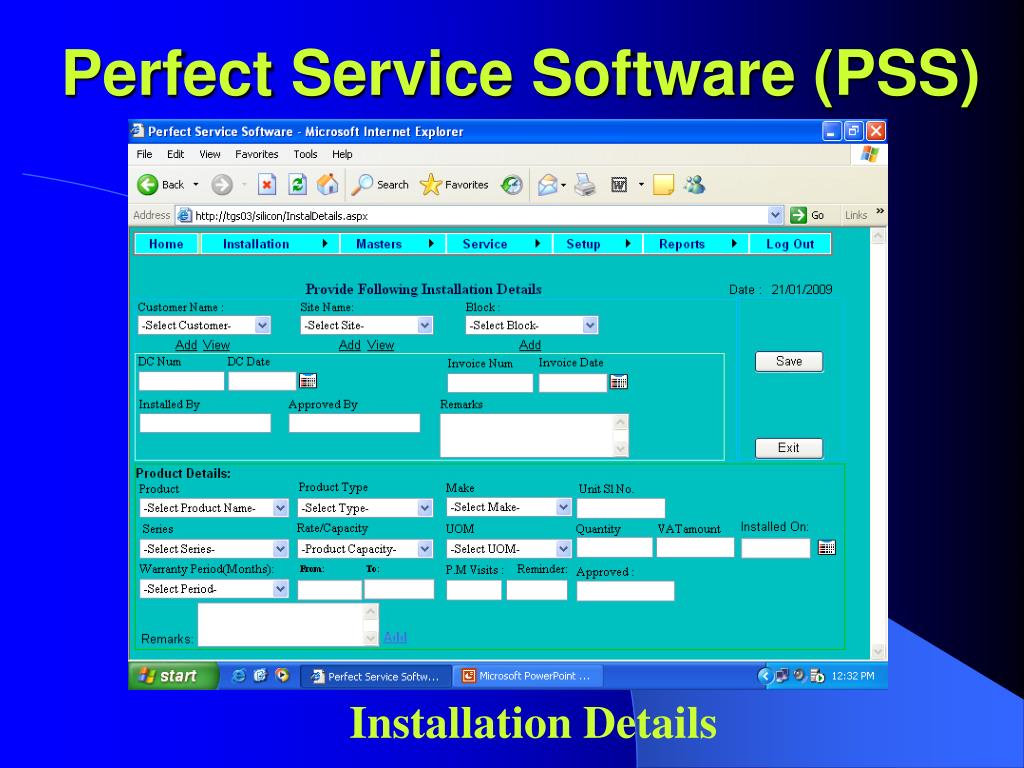Click the Unit Sl No input field
1024x768 pixels.
point(621,508)
